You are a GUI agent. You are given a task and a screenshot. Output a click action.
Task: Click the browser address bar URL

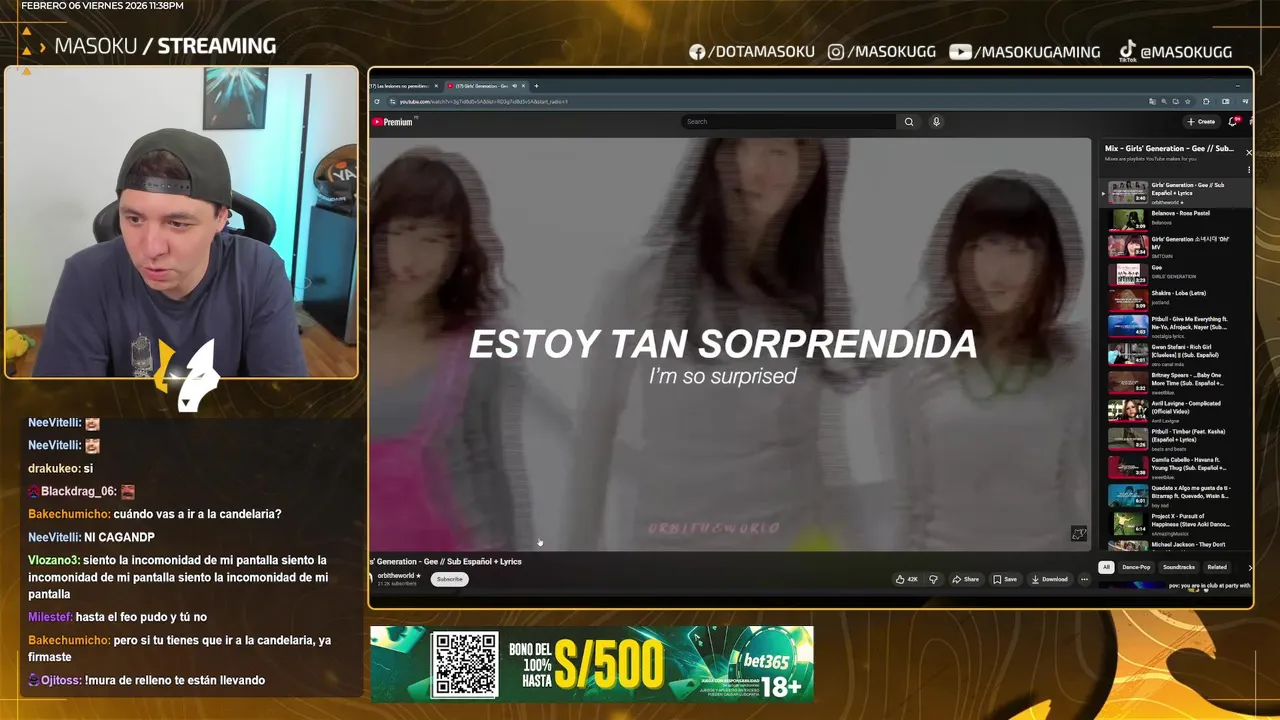(483, 102)
